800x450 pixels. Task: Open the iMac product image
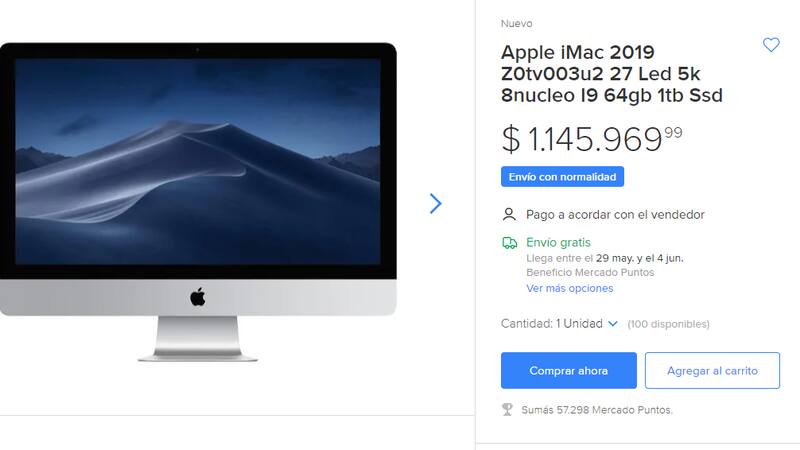[198, 203]
